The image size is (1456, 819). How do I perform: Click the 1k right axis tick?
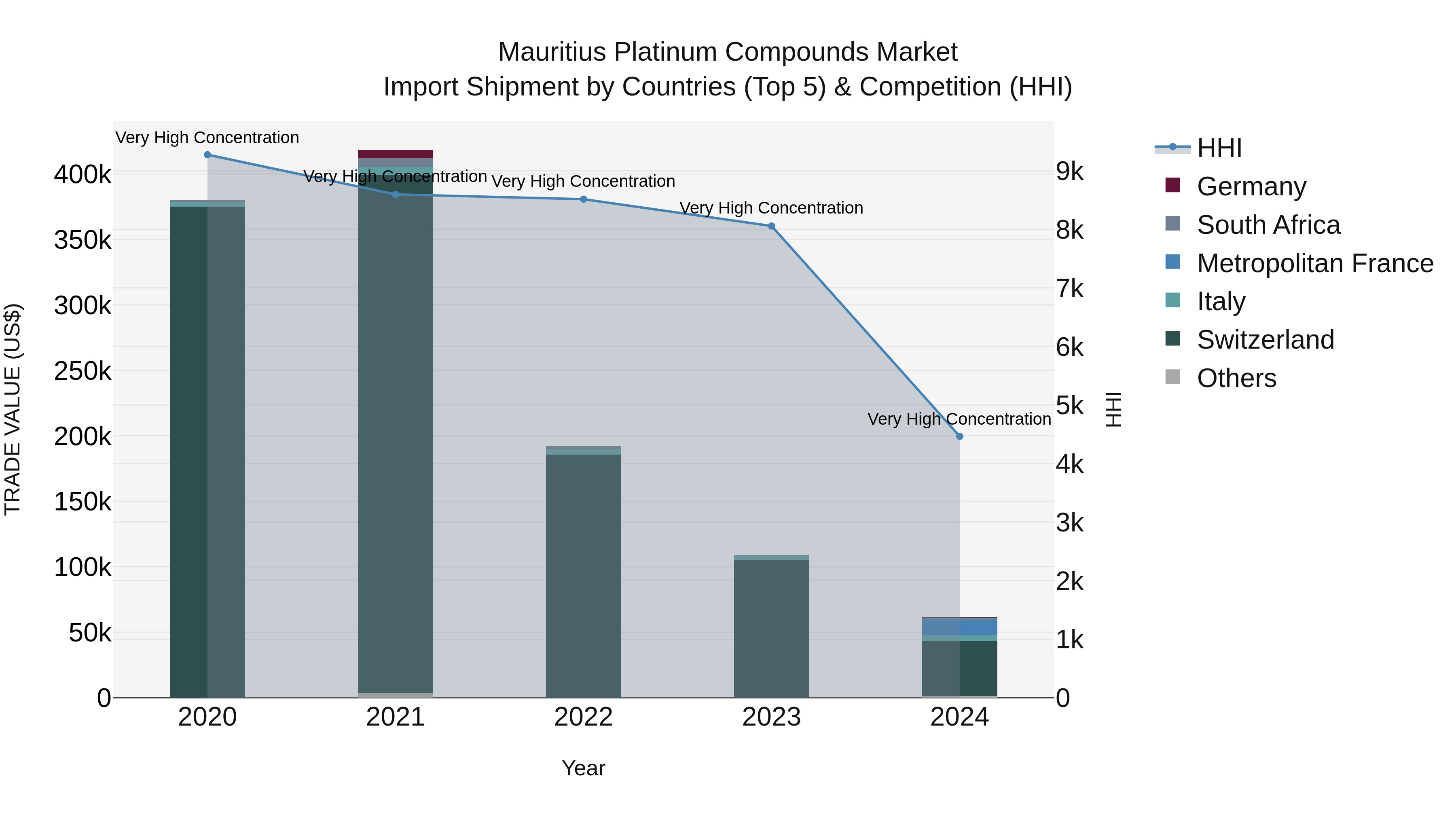1070,640
